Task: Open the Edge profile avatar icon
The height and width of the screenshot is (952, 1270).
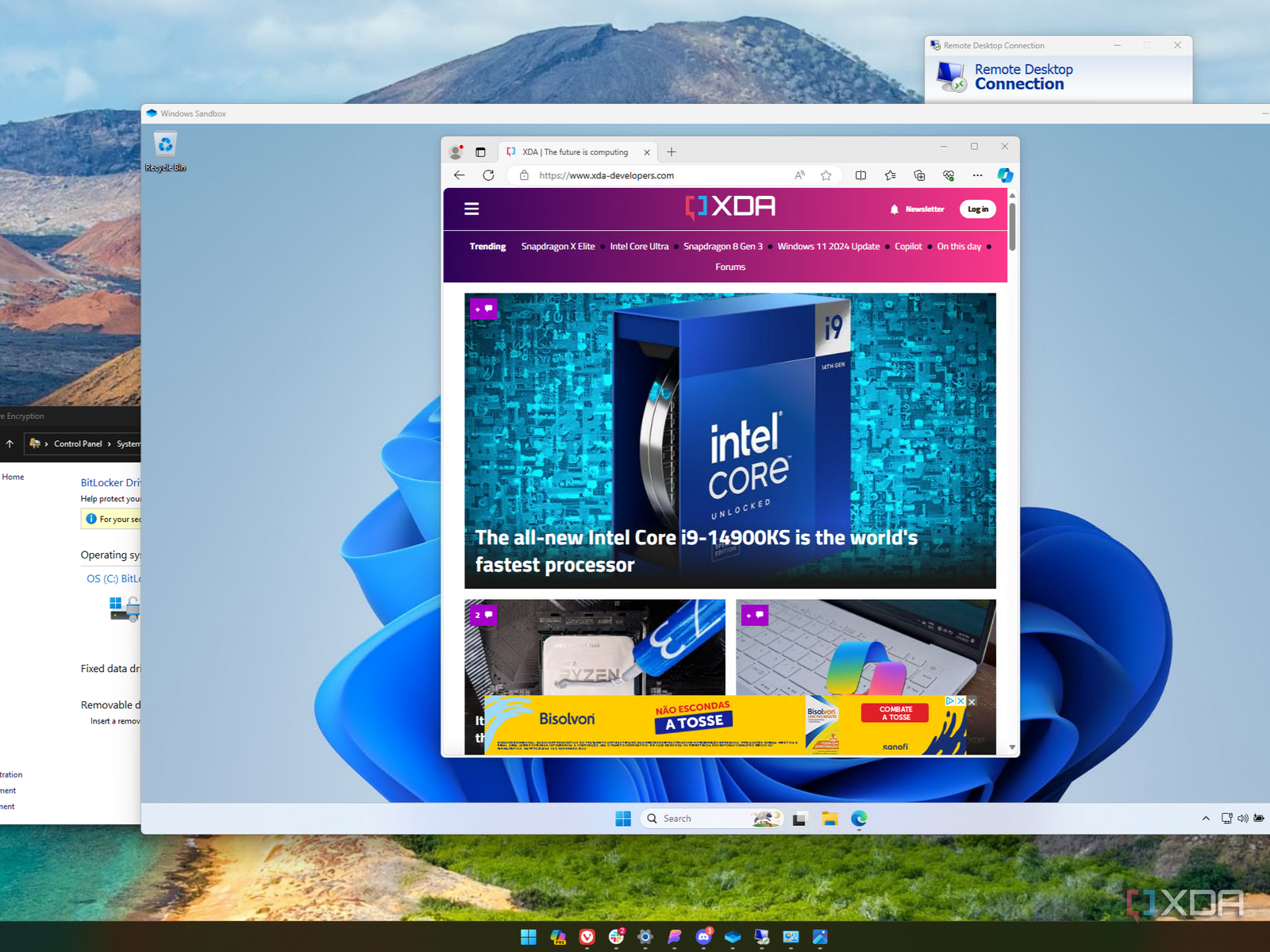Action: pyautogui.click(x=456, y=152)
